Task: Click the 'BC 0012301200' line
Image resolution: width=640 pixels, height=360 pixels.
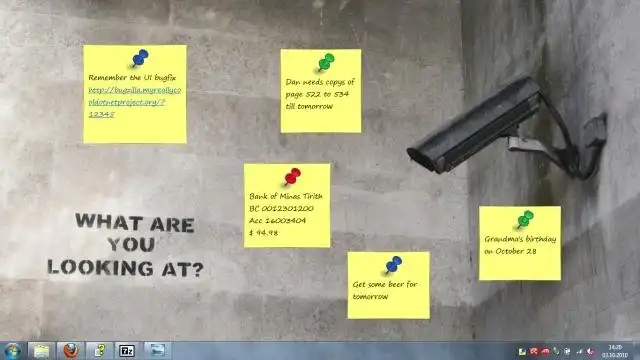Action: point(281,209)
